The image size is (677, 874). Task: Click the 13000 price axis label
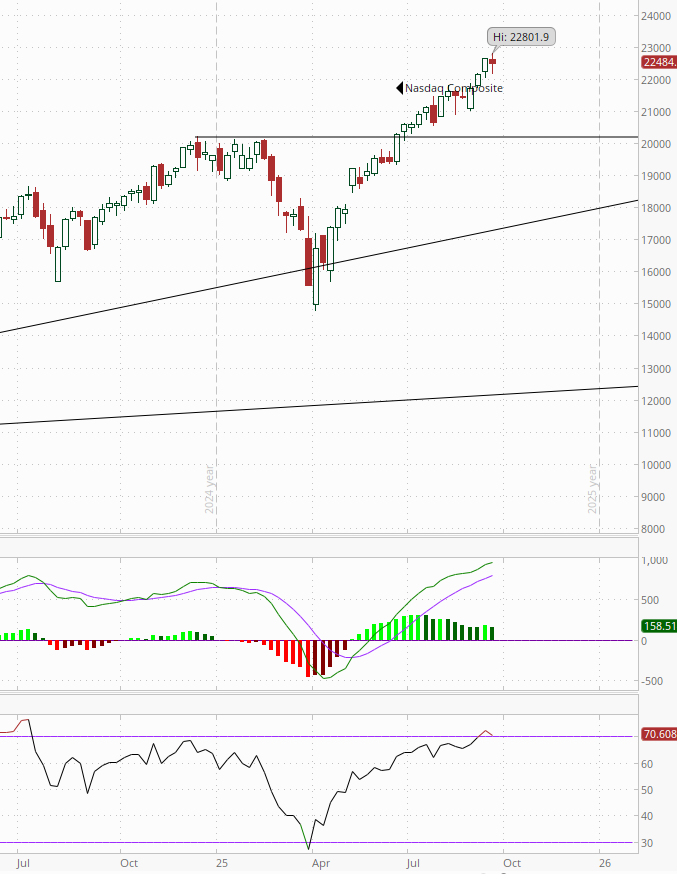[x=656, y=369]
